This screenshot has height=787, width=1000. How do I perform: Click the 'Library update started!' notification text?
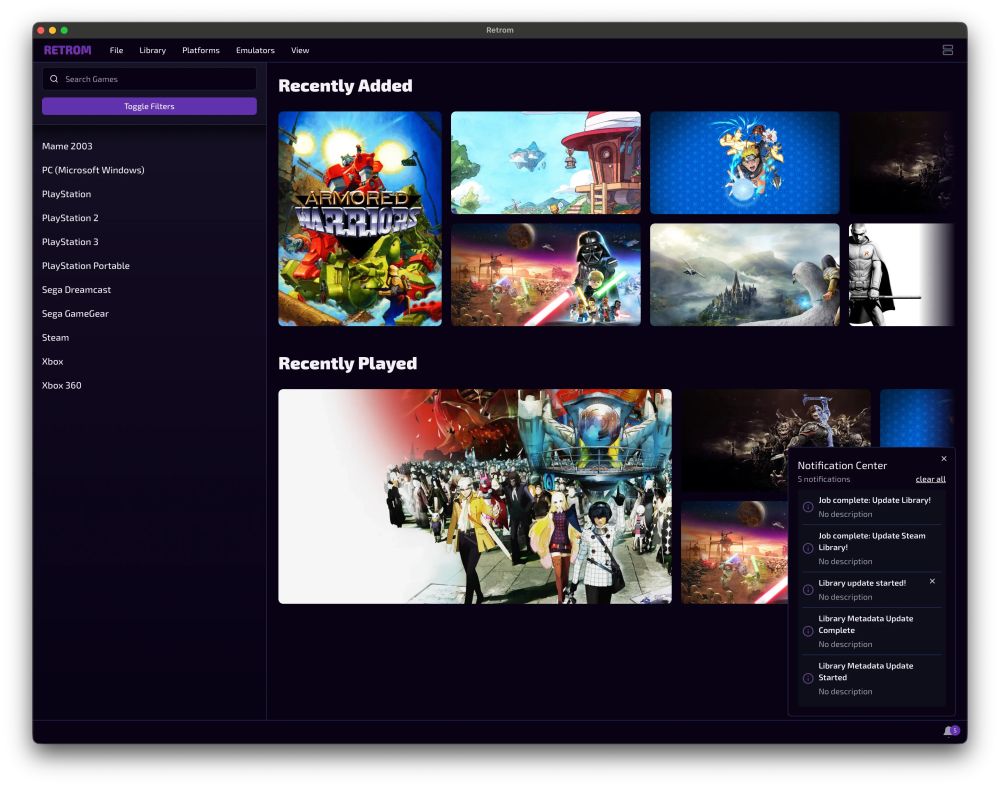pyautogui.click(x=862, y=583)
